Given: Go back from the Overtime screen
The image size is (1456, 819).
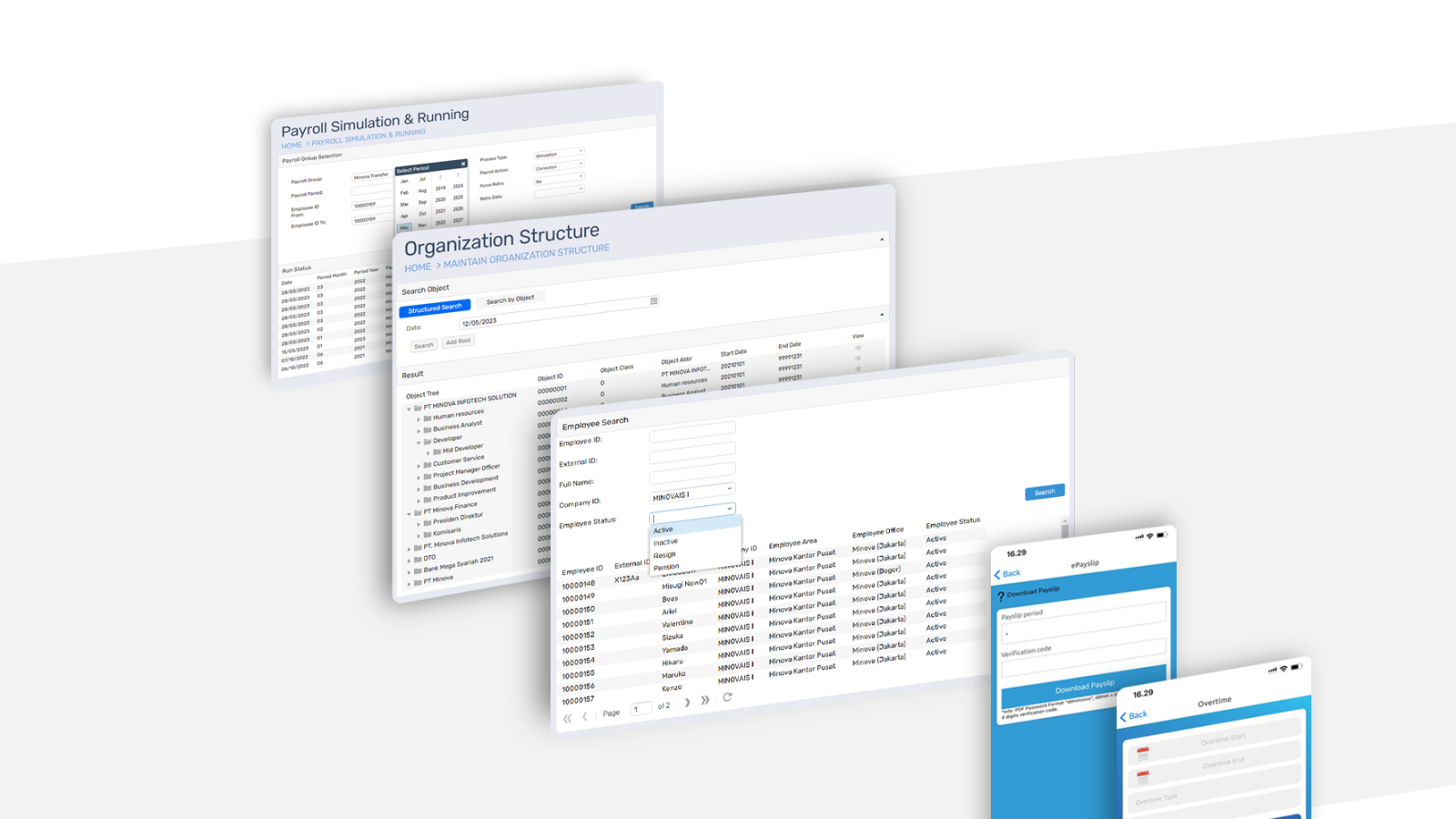Looking at the screenshot, I should pos(1133,716).
